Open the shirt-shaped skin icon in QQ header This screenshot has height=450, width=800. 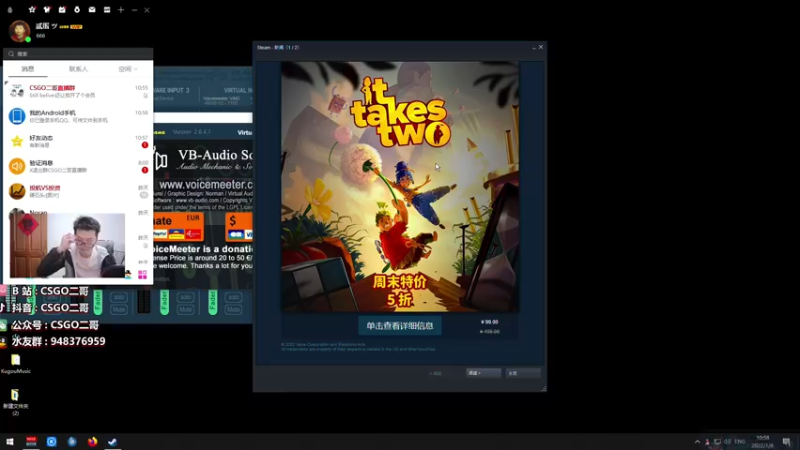point(47,10)
